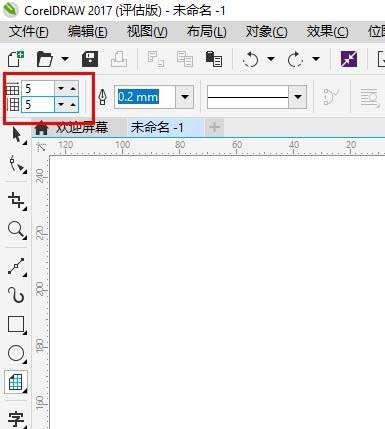
Task: Click the Open folder icon
Action: (x=45, y=59)
